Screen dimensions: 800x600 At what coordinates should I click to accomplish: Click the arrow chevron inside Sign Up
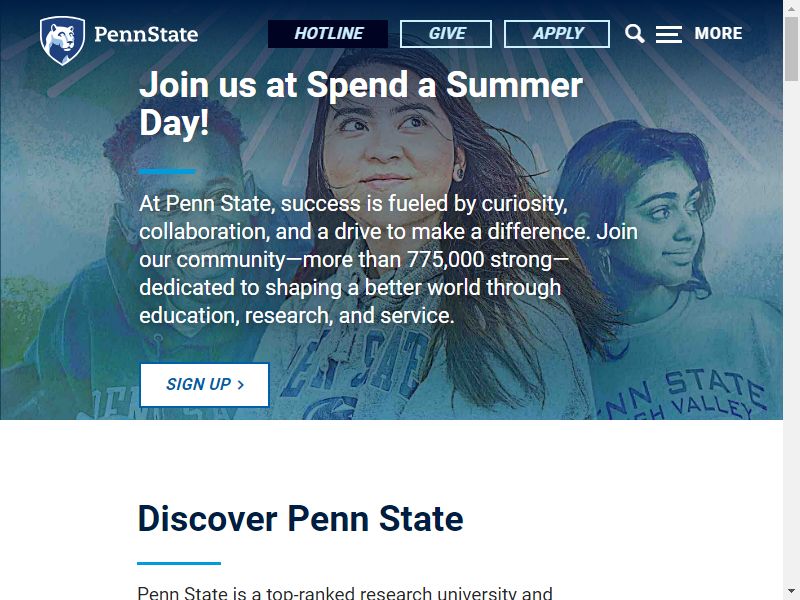click(x=241, y=385)
